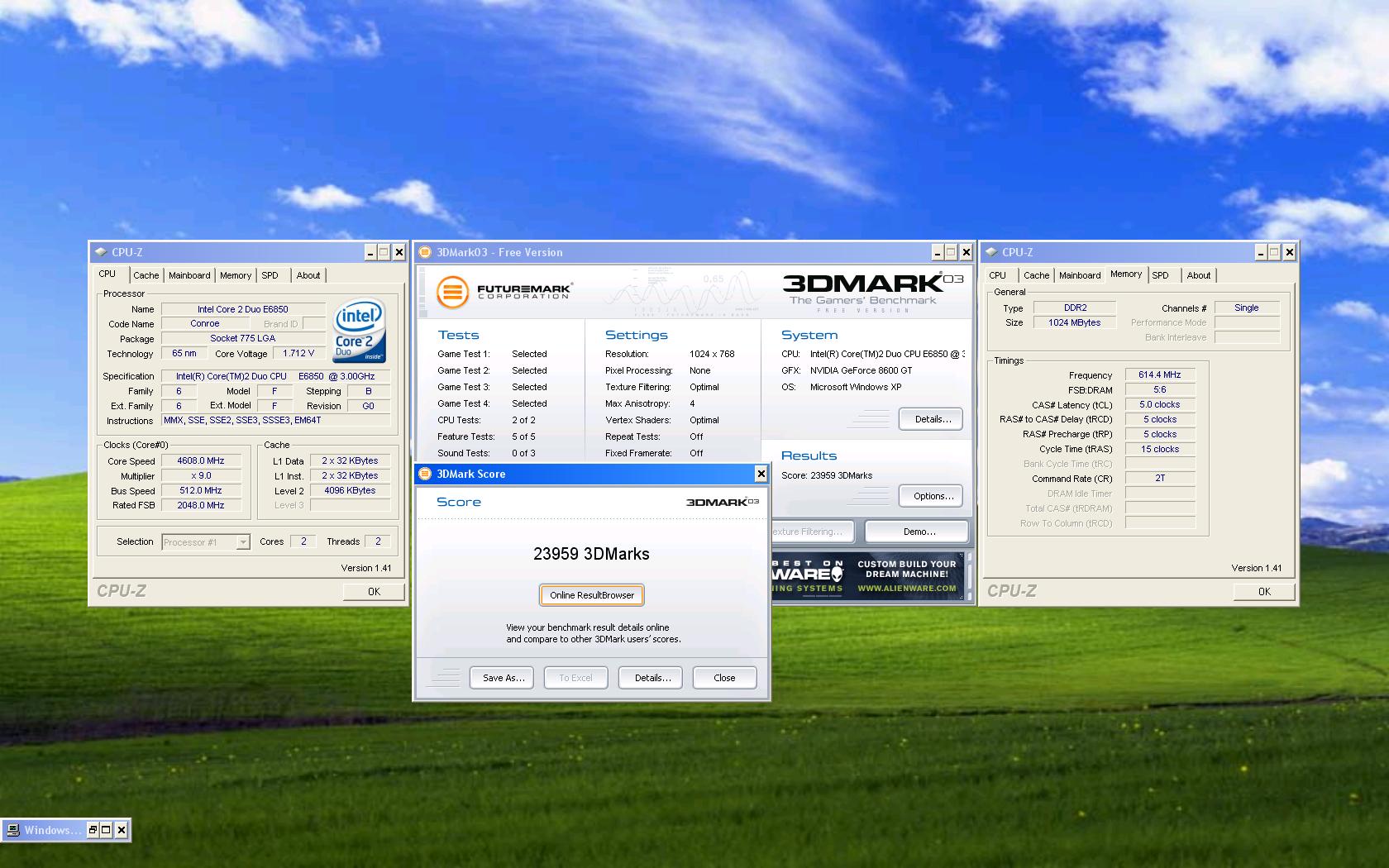This screenshot has height=868, width=1389.
Task: Select SPD tab in left CPU-Z
Action: coord(270,275)
